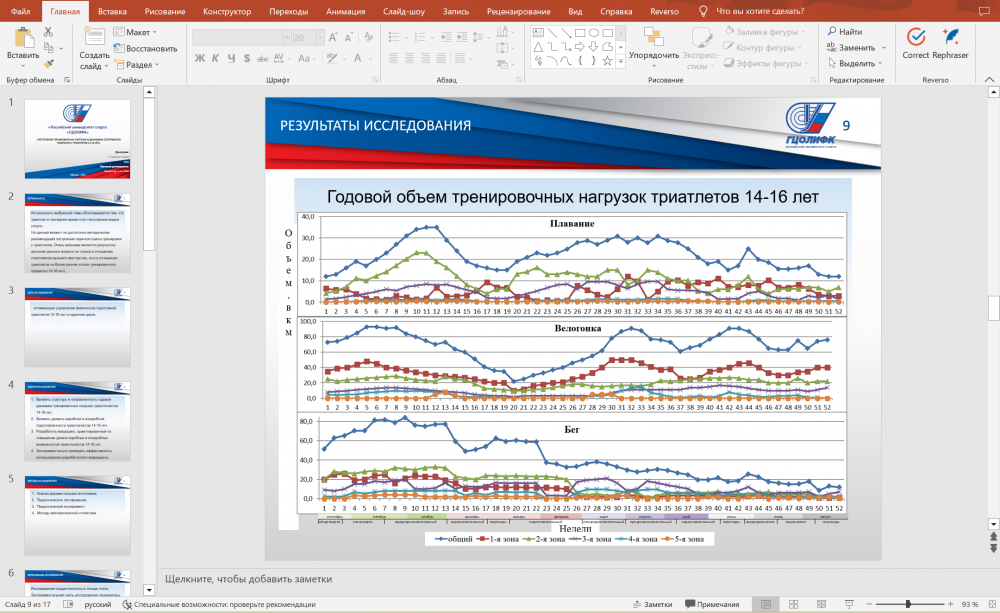
Task: Click the Format Painter brush icon
Action: point(48,64)
